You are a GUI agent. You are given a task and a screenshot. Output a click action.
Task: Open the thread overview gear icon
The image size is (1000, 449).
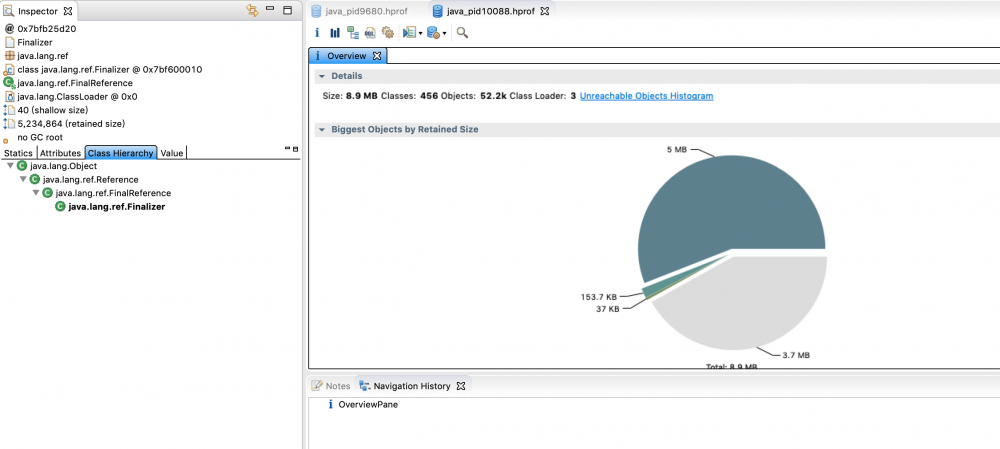click(x=387, y=33)
